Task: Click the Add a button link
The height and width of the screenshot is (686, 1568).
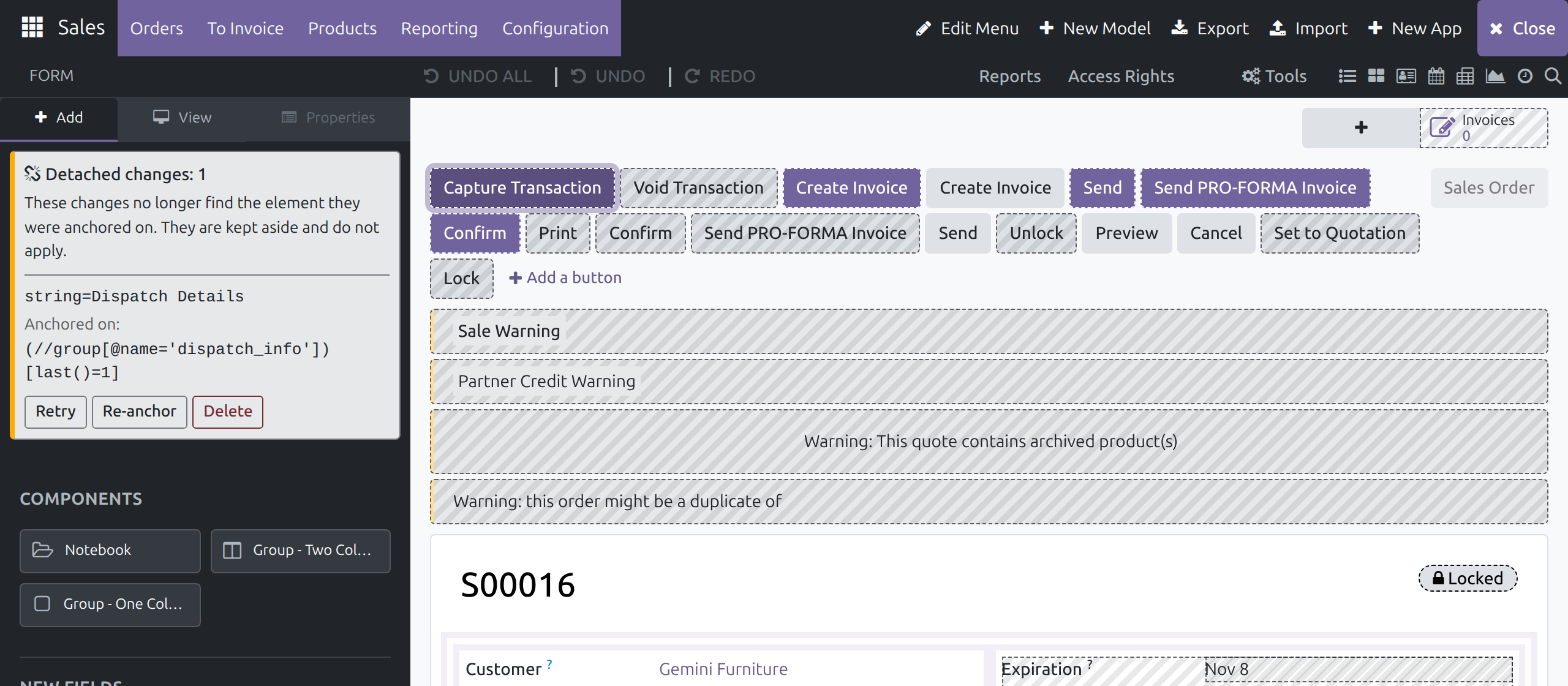Action: click(x=565, y=277)
